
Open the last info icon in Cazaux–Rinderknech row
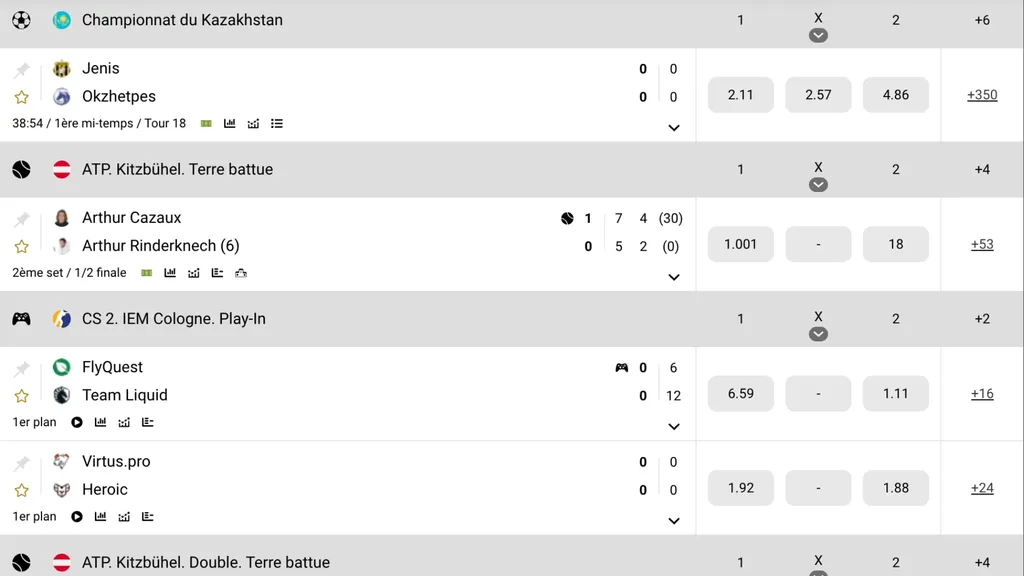(x=241, y=272)
